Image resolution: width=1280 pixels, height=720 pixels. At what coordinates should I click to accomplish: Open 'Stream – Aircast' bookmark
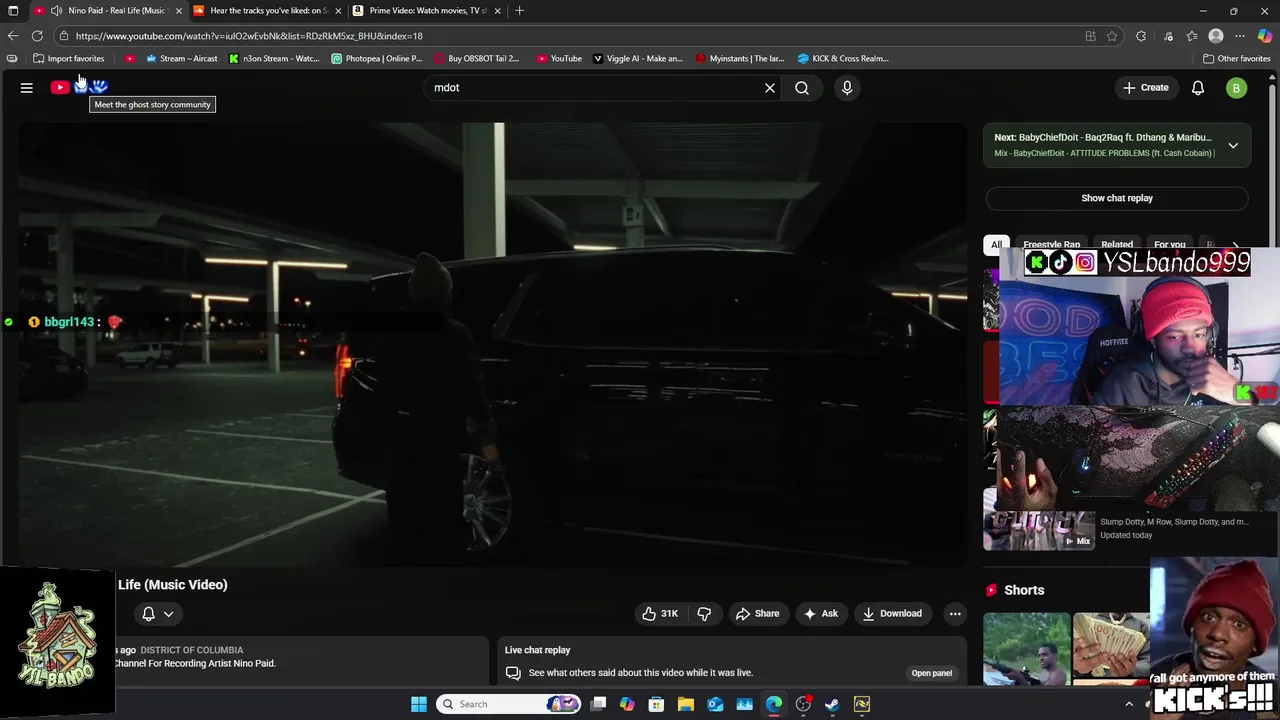(181, 58)
